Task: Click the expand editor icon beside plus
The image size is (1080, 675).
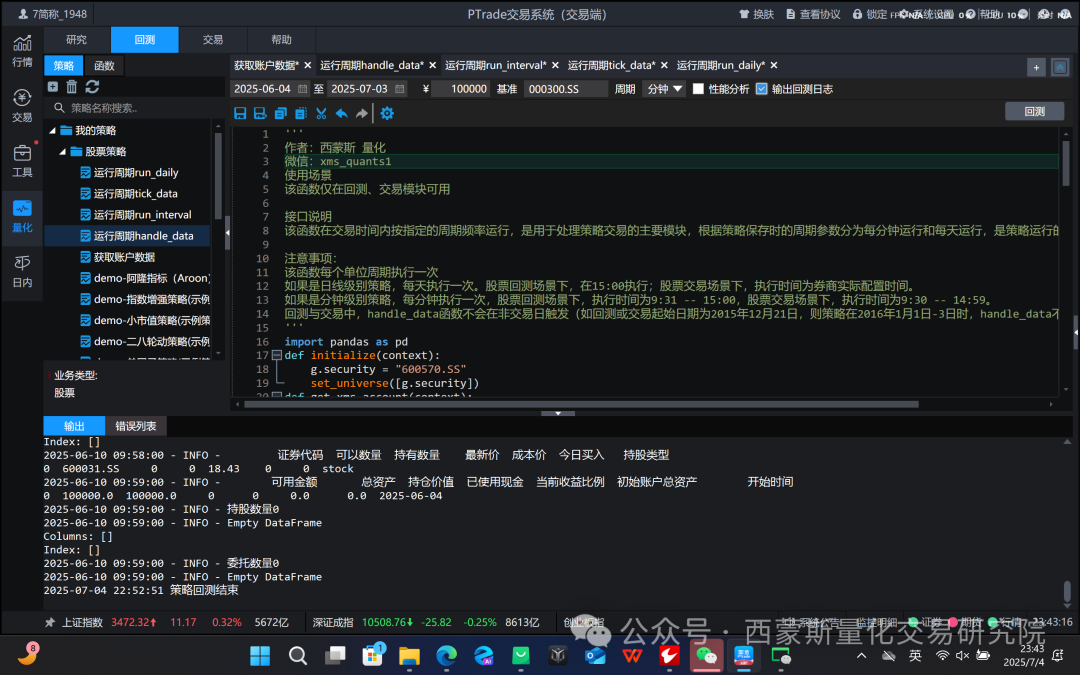Action: click(1060, 67)
